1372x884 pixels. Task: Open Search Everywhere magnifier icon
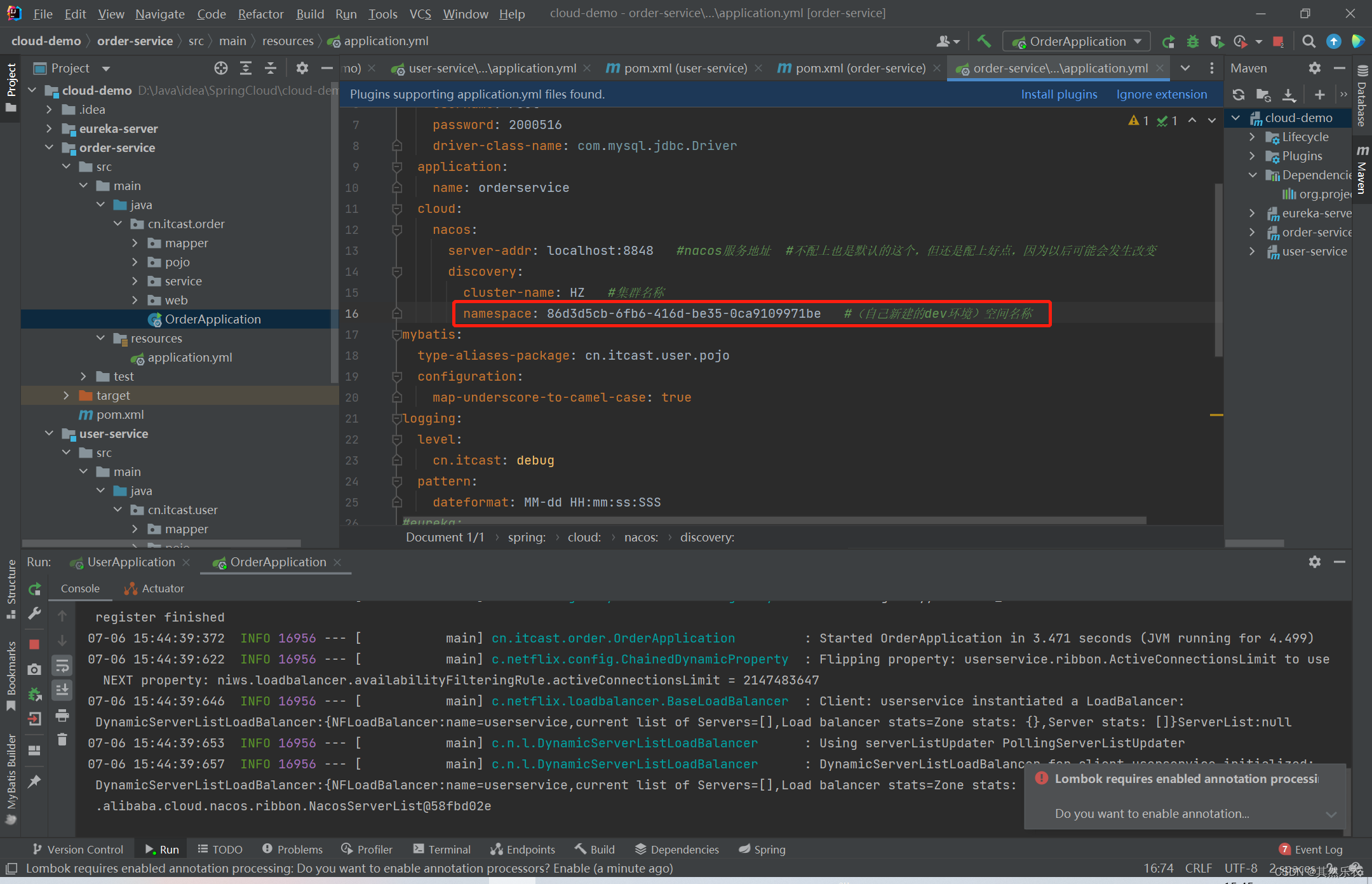[x=1309, y=41]
